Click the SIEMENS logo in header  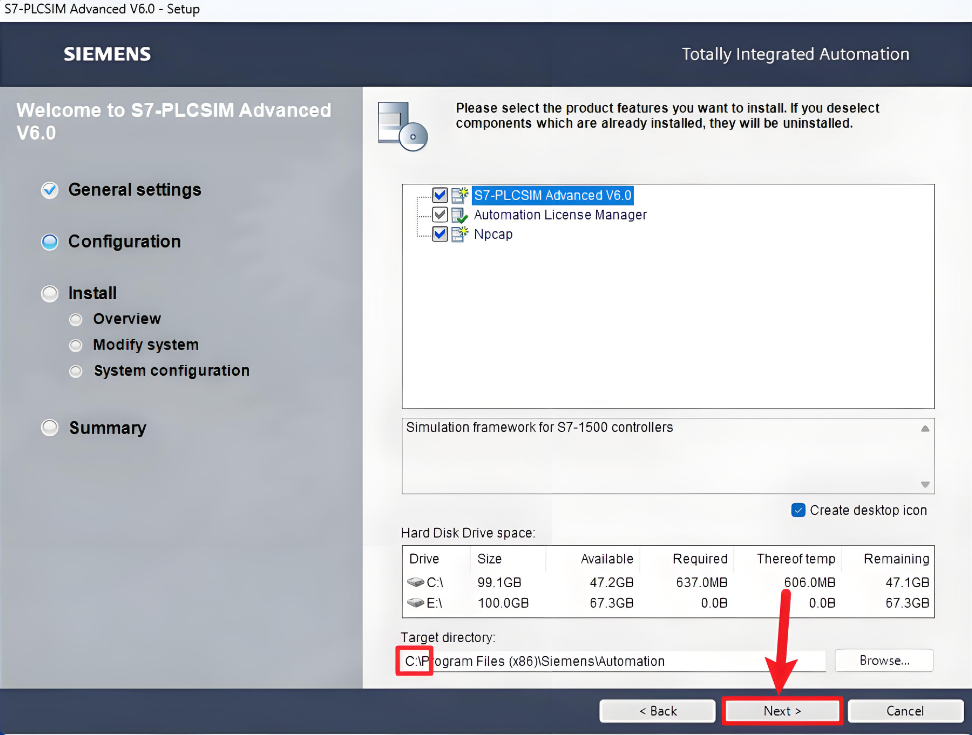point(107,54)
